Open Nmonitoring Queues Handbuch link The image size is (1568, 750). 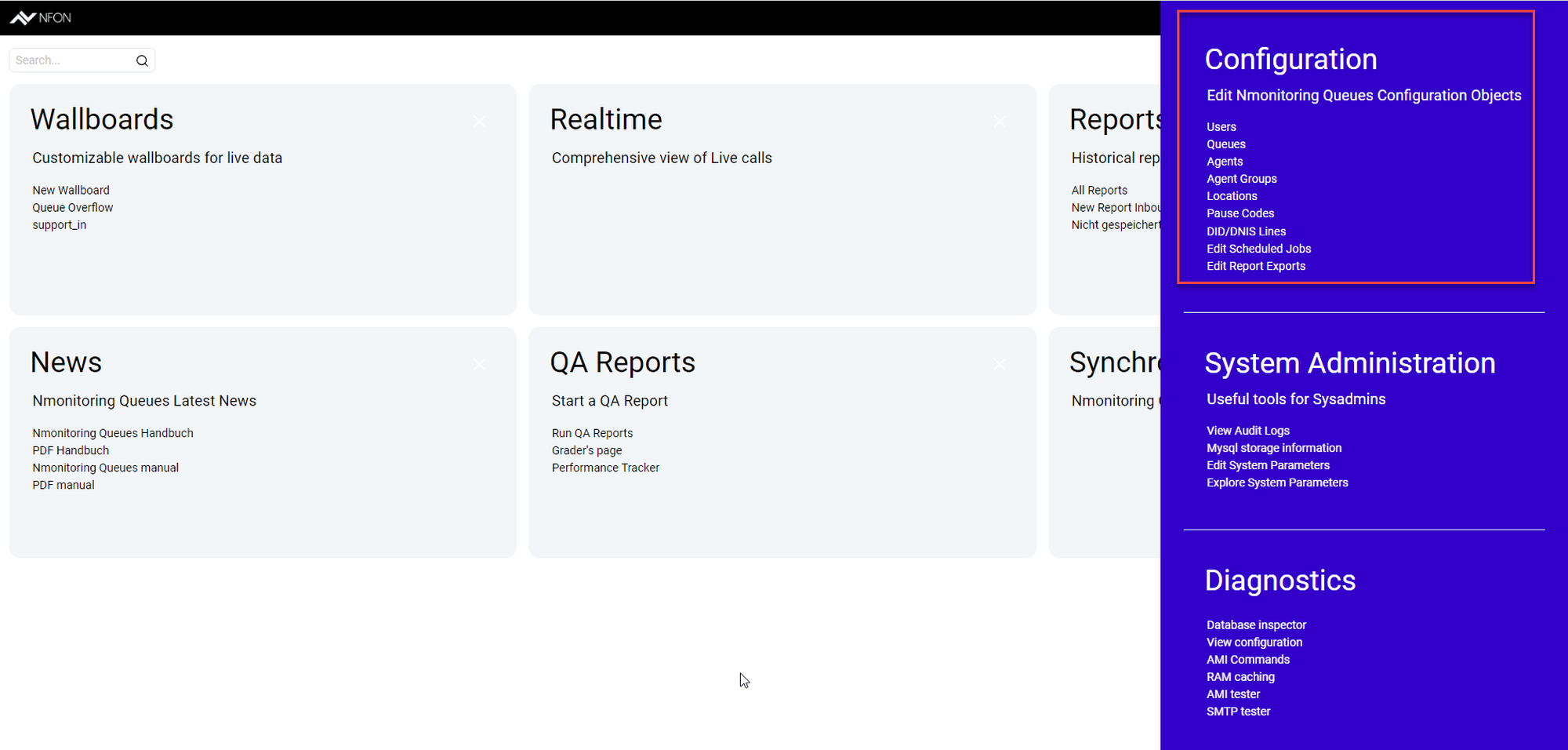pos(112,433)
